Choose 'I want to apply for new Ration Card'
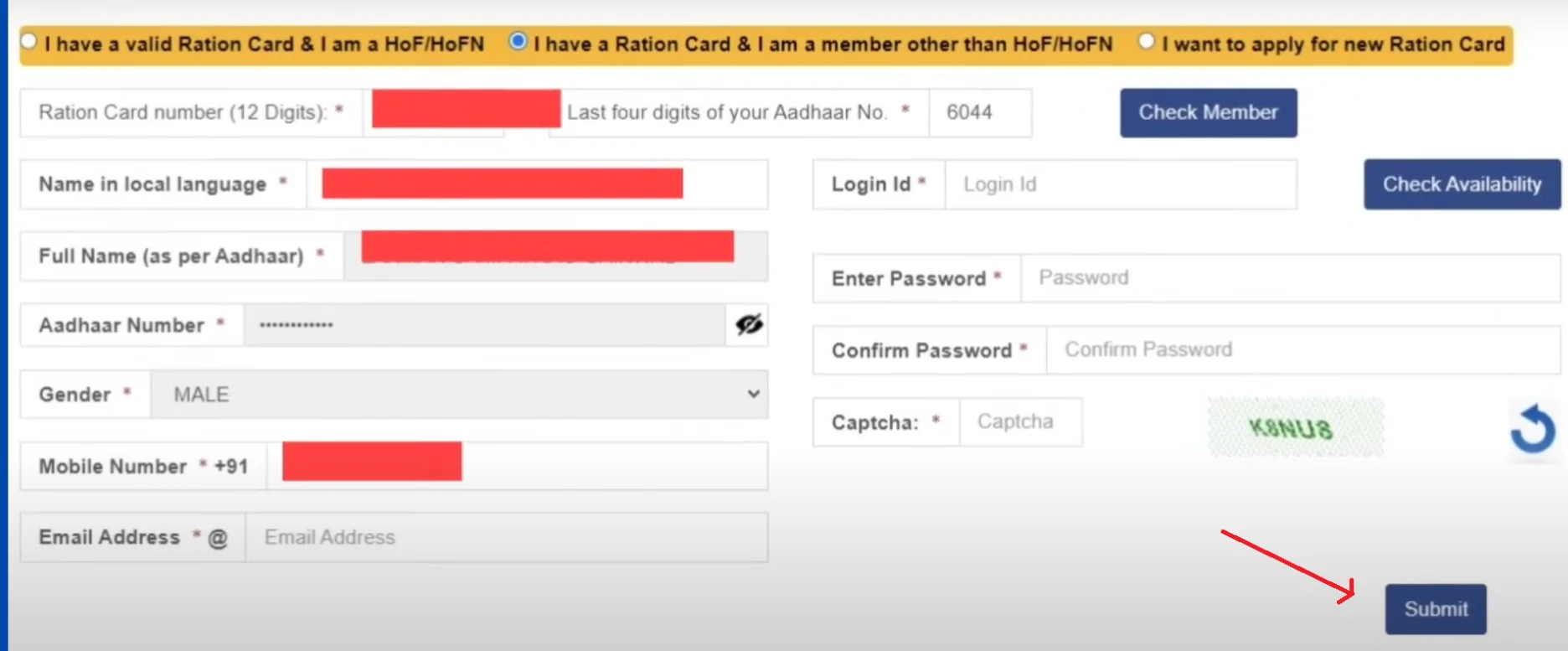This screenshot has width=1568, height=651. (1147, 41)
